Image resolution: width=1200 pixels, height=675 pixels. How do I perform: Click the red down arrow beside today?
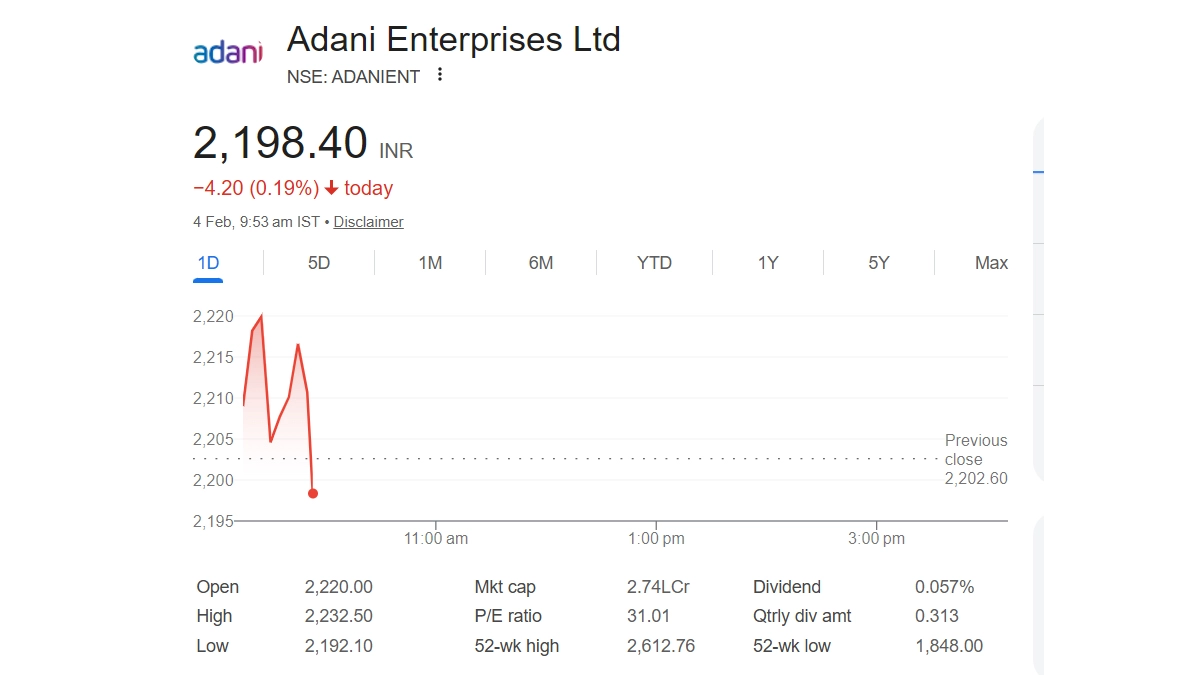click(x=332, y=188)
